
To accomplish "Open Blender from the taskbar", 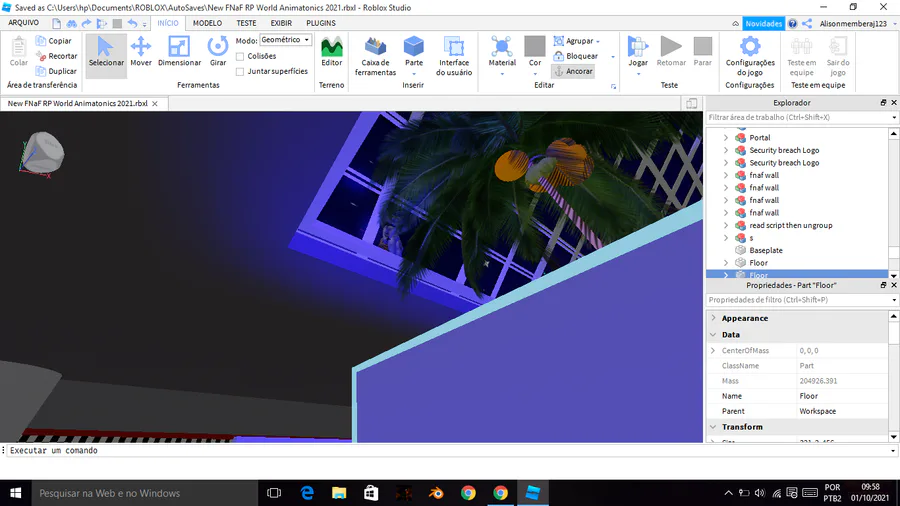I will (436, 493).
